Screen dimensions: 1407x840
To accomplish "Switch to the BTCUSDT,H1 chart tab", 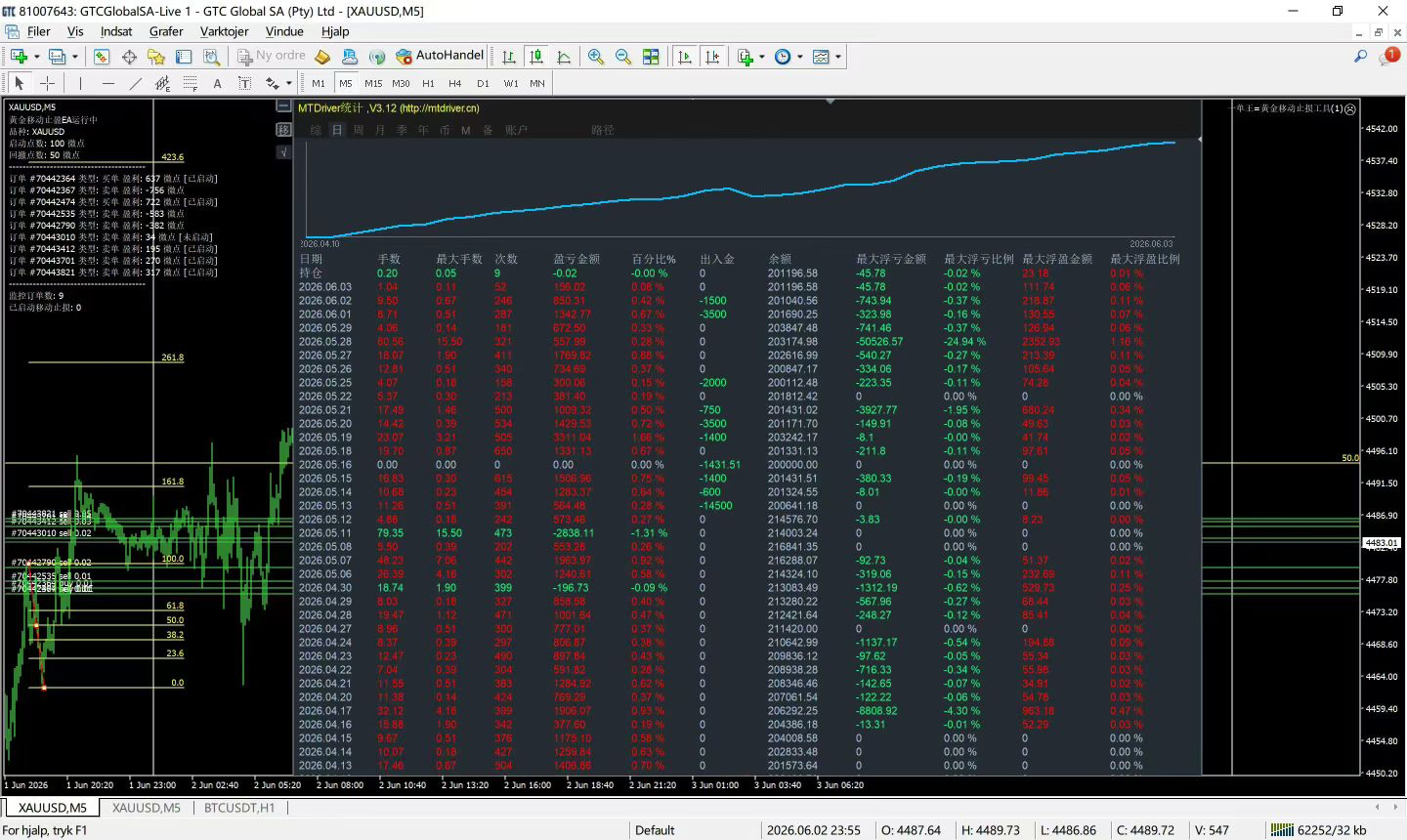I will [x=239, y=808].
